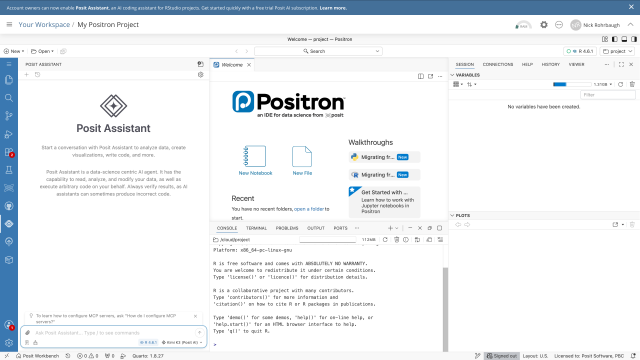Screen dimensions: 640x360
Task: Split the Welcome editor right
Action: coord(420,76)
